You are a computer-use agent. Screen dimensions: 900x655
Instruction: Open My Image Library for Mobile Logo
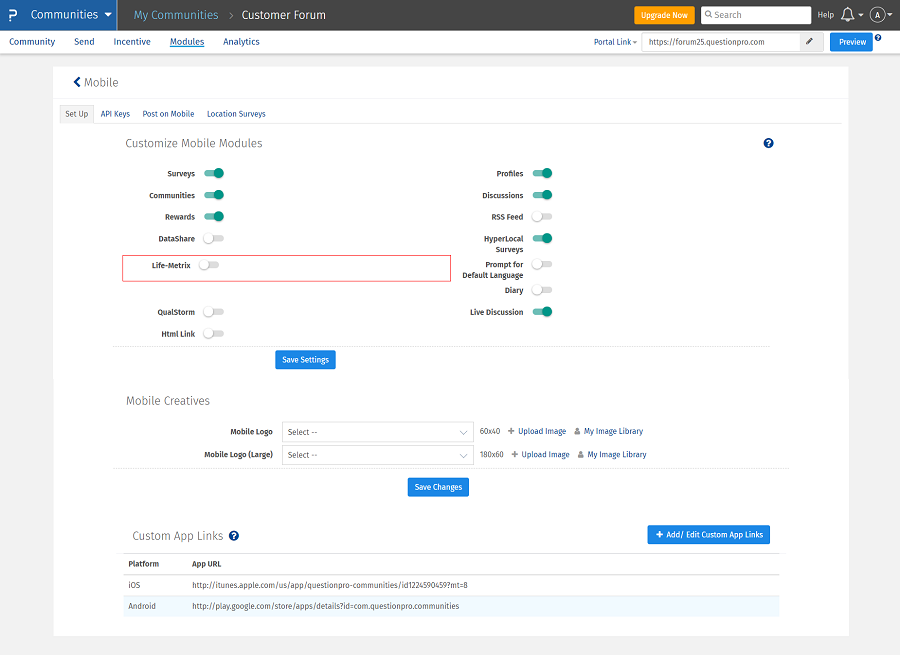[x=609, y=431]
